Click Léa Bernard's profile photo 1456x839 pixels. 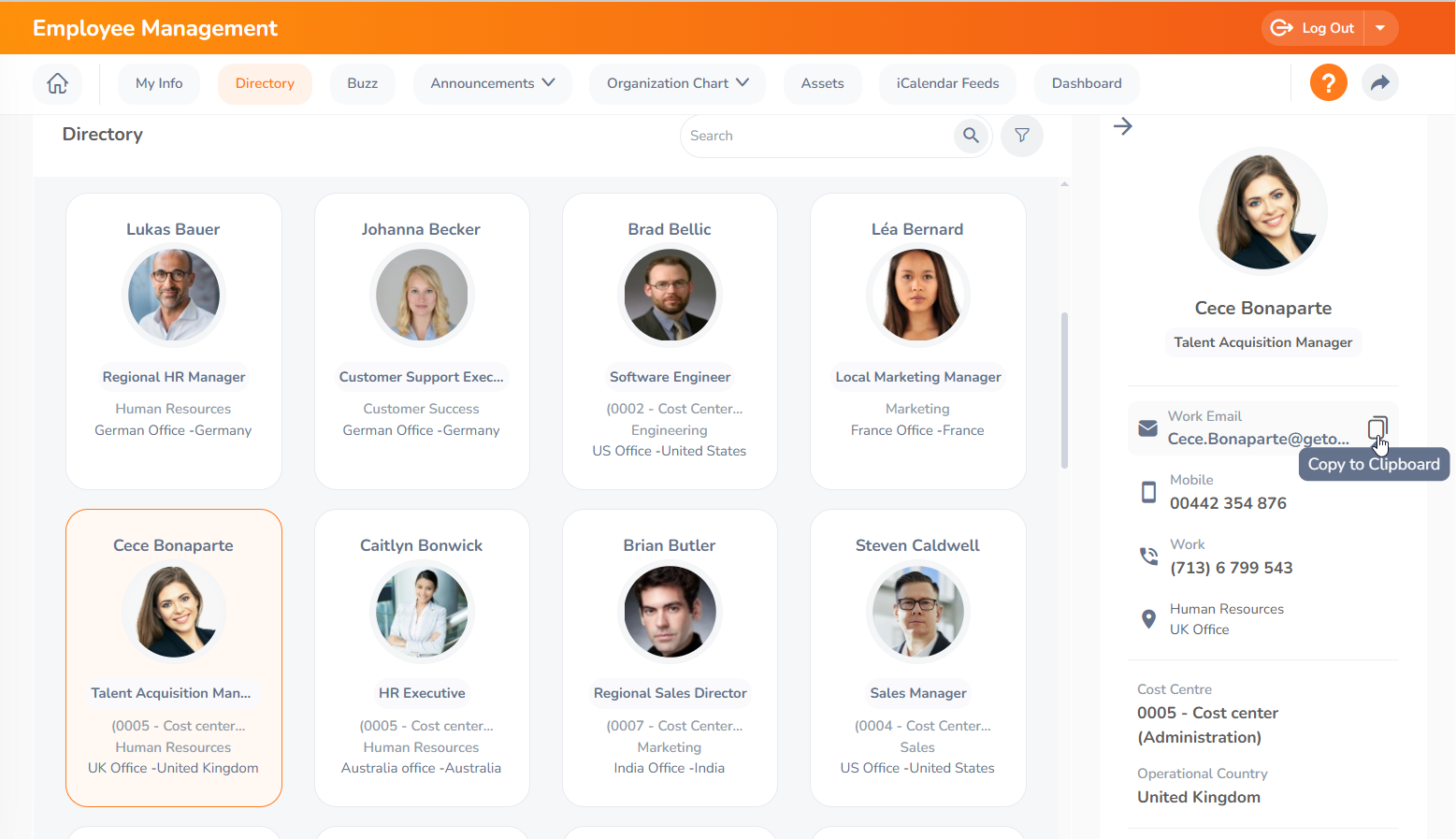click(x=918, y=296)
